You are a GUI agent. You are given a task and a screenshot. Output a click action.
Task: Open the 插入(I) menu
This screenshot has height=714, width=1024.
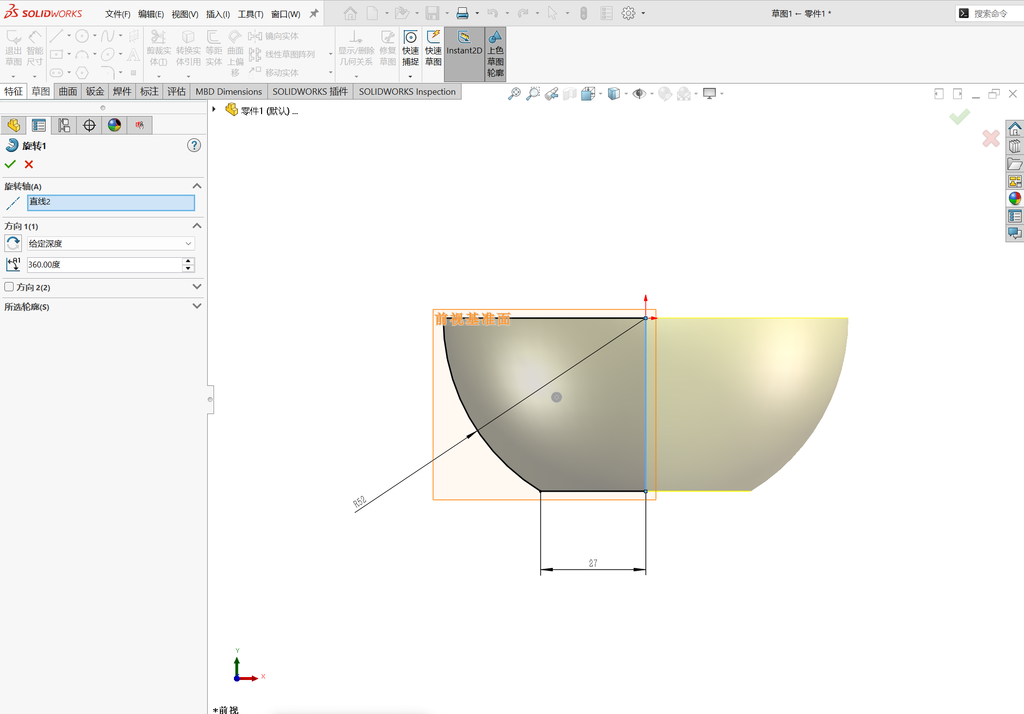pyautogui.click(x=217, y=14)
